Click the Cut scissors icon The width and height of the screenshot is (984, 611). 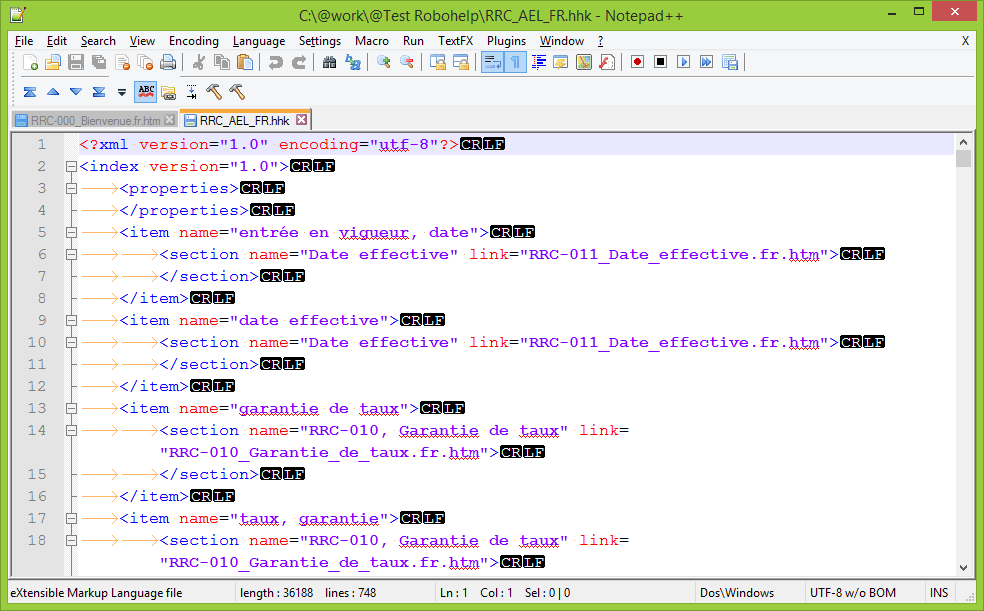click(198, 62)
